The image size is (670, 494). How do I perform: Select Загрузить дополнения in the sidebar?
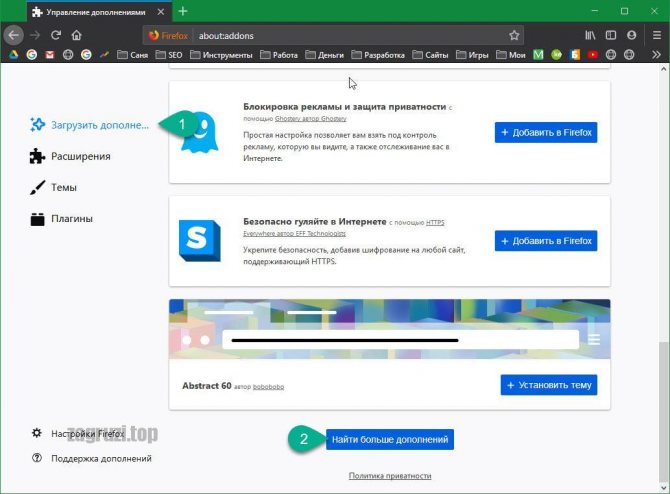(89, 125)
